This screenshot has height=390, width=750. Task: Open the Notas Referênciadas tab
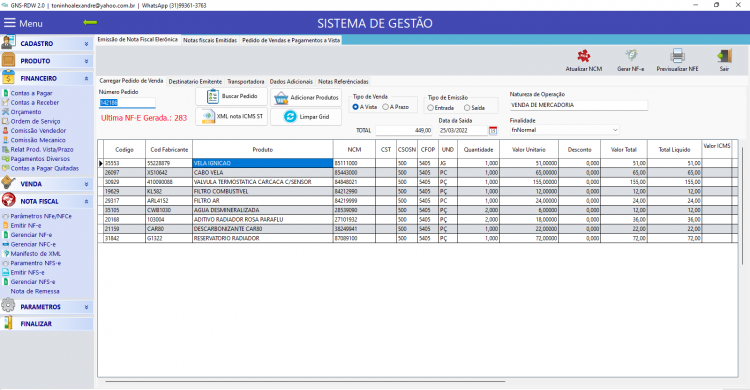click(343, 81)
